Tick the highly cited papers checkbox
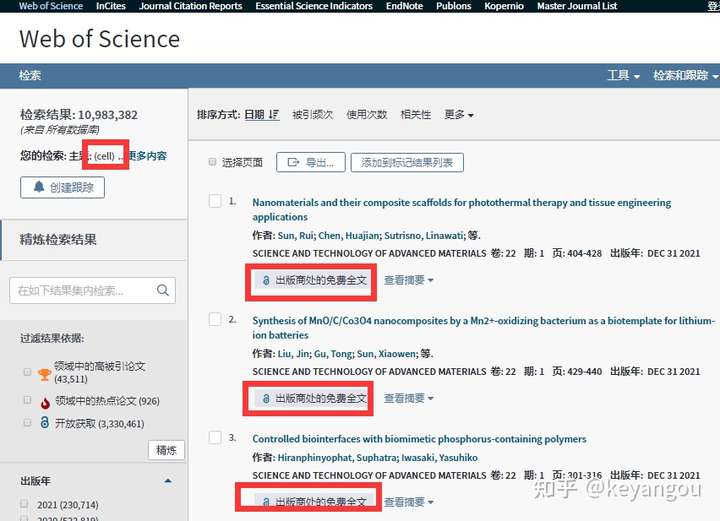Viewport: 720px width, 521px height. (27, 372)
